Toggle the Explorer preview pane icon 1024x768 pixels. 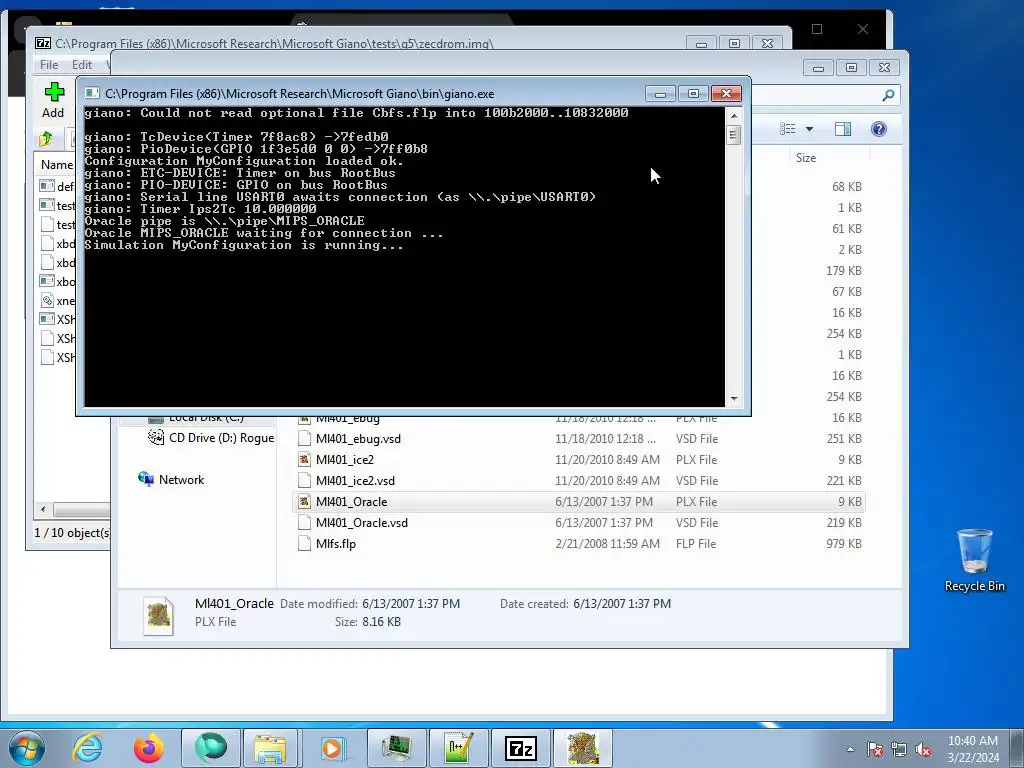(842, 129)
